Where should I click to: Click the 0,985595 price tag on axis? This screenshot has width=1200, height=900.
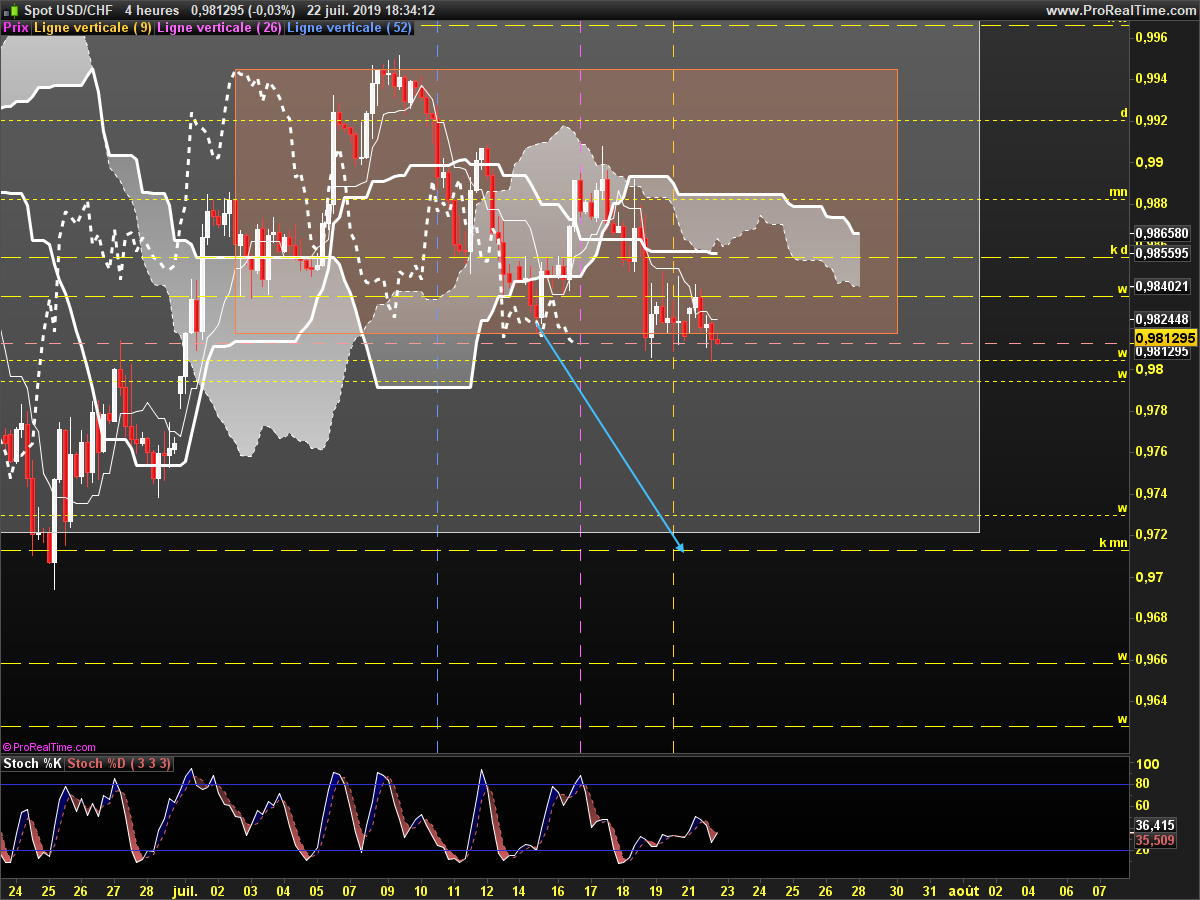(1163, 253)
